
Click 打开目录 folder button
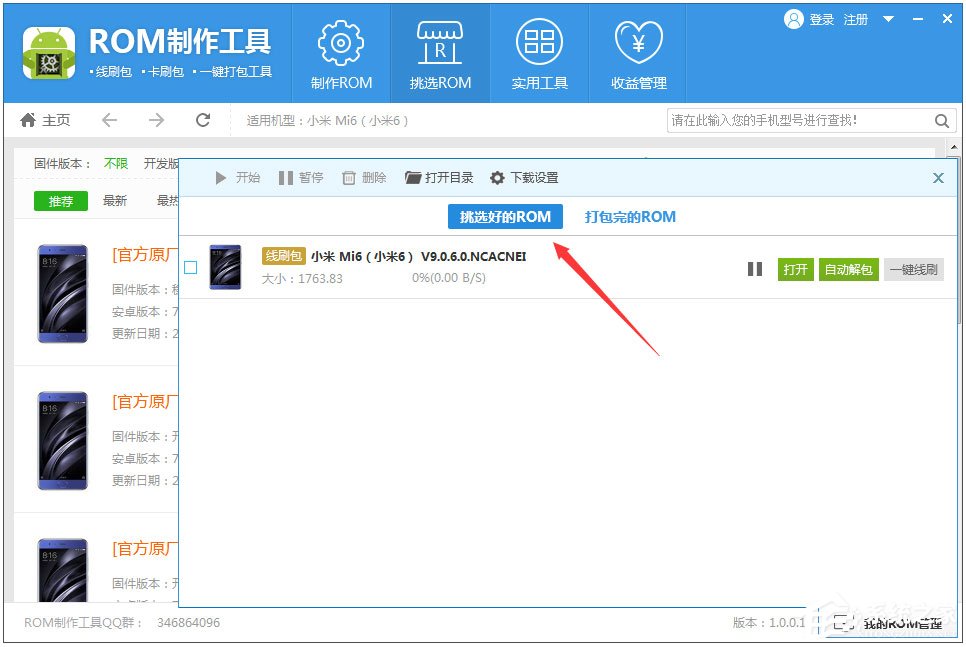pyautogui.click(x=439, y=178)
